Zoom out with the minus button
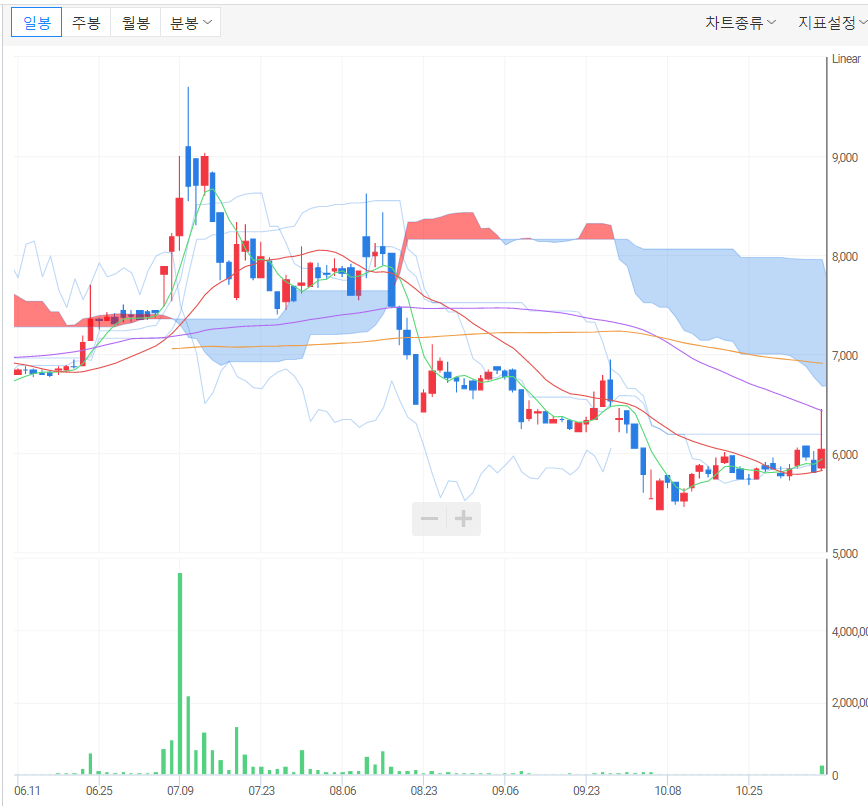 tap(430, 519)
